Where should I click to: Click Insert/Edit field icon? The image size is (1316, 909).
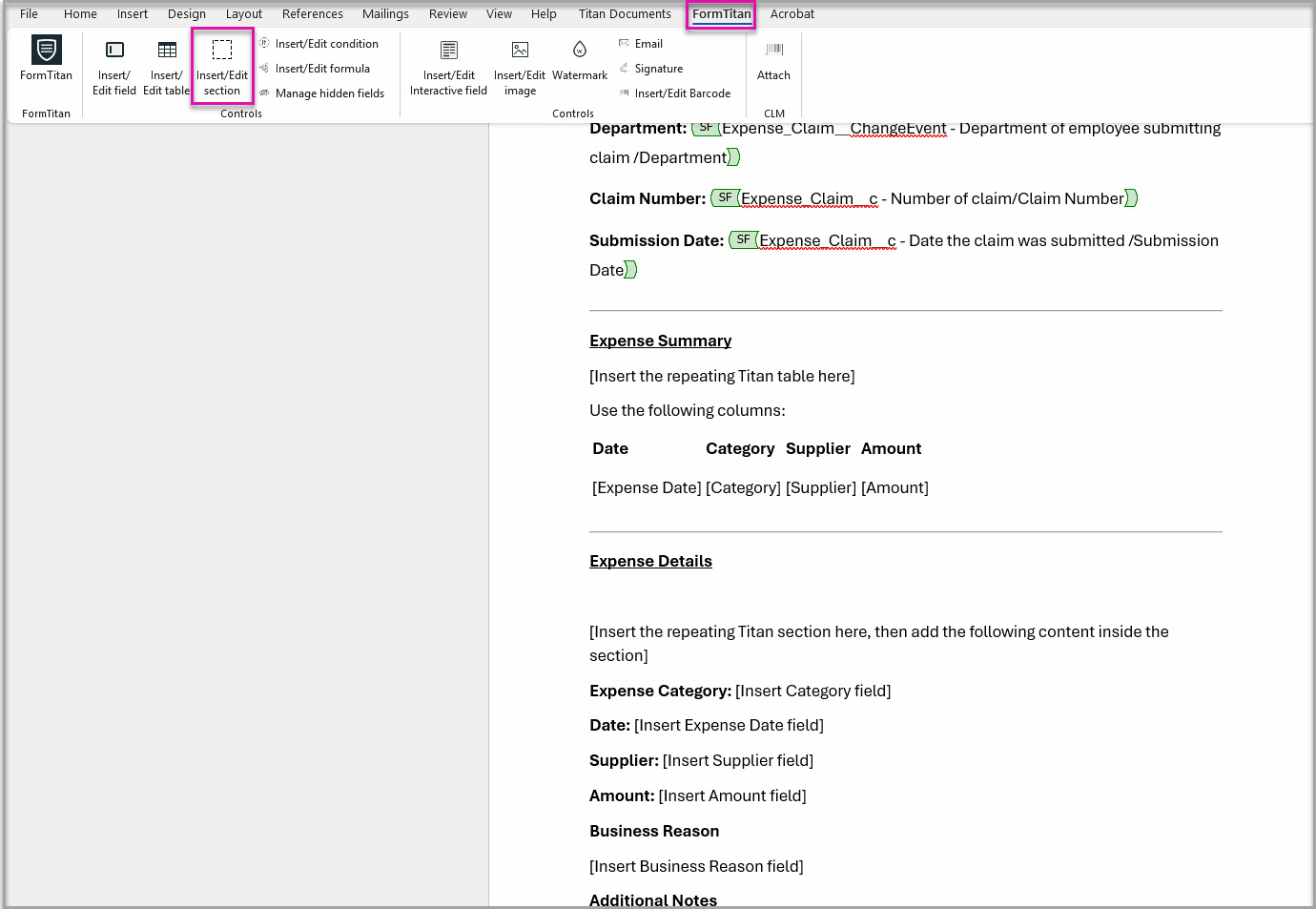coord(114,50)
